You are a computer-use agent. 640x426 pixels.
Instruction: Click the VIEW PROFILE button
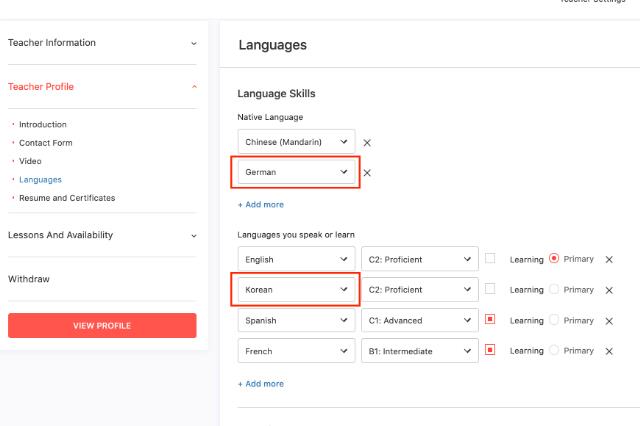point(102,325)
